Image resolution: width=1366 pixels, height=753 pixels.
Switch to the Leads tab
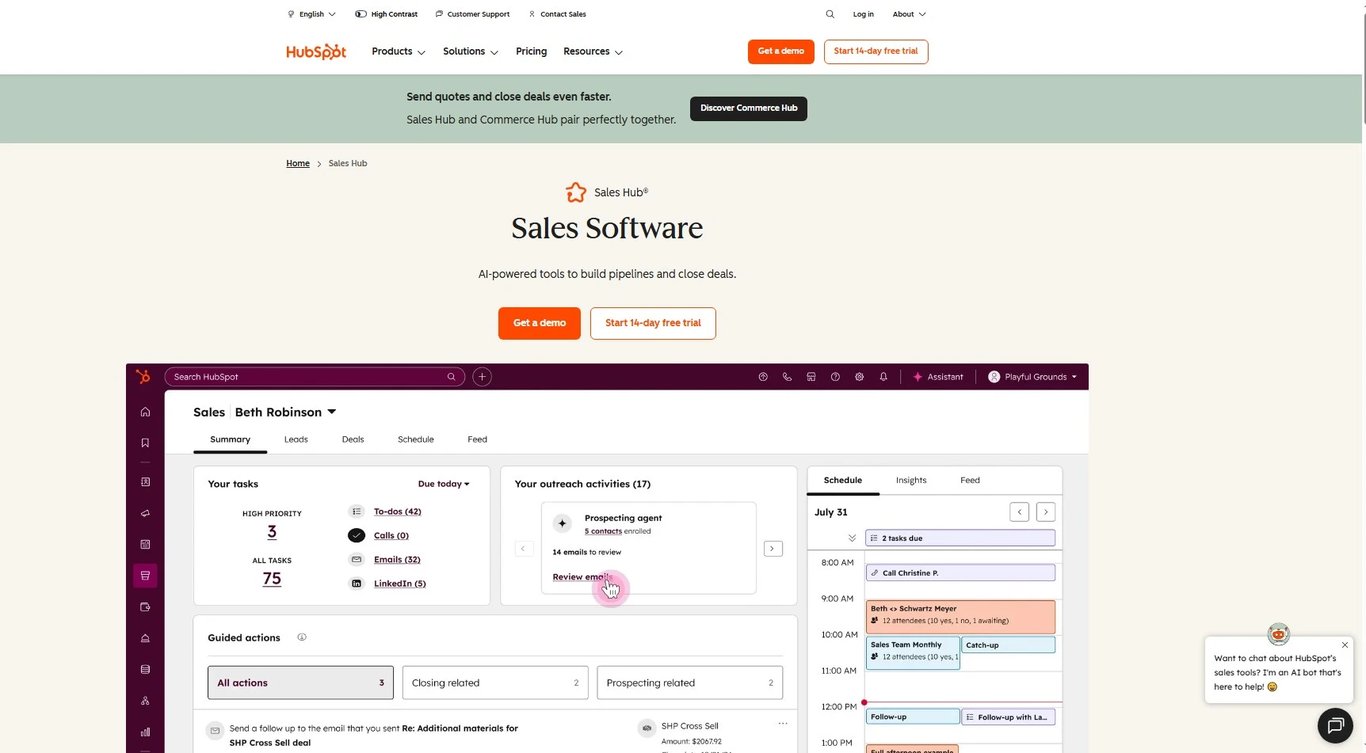296,439
